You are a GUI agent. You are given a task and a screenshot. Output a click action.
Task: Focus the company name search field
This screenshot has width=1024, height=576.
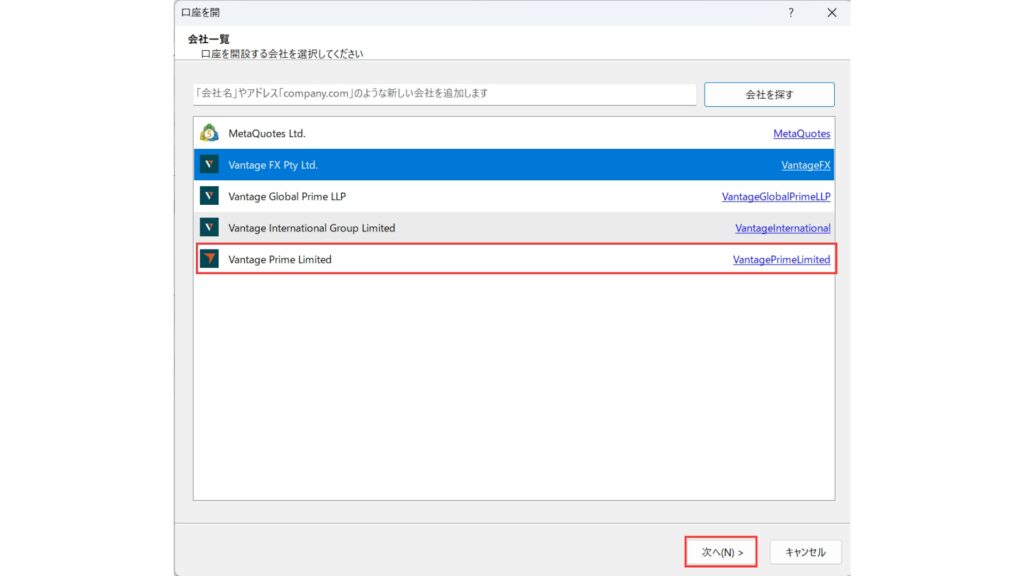444,94
